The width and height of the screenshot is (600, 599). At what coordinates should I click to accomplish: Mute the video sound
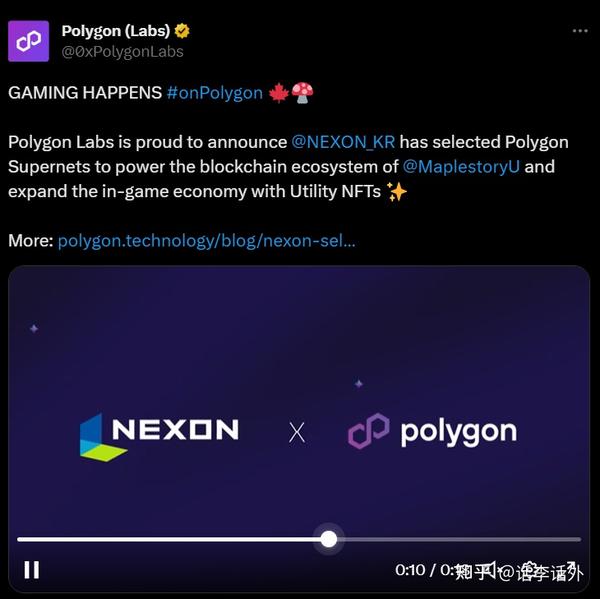(492, 570)
